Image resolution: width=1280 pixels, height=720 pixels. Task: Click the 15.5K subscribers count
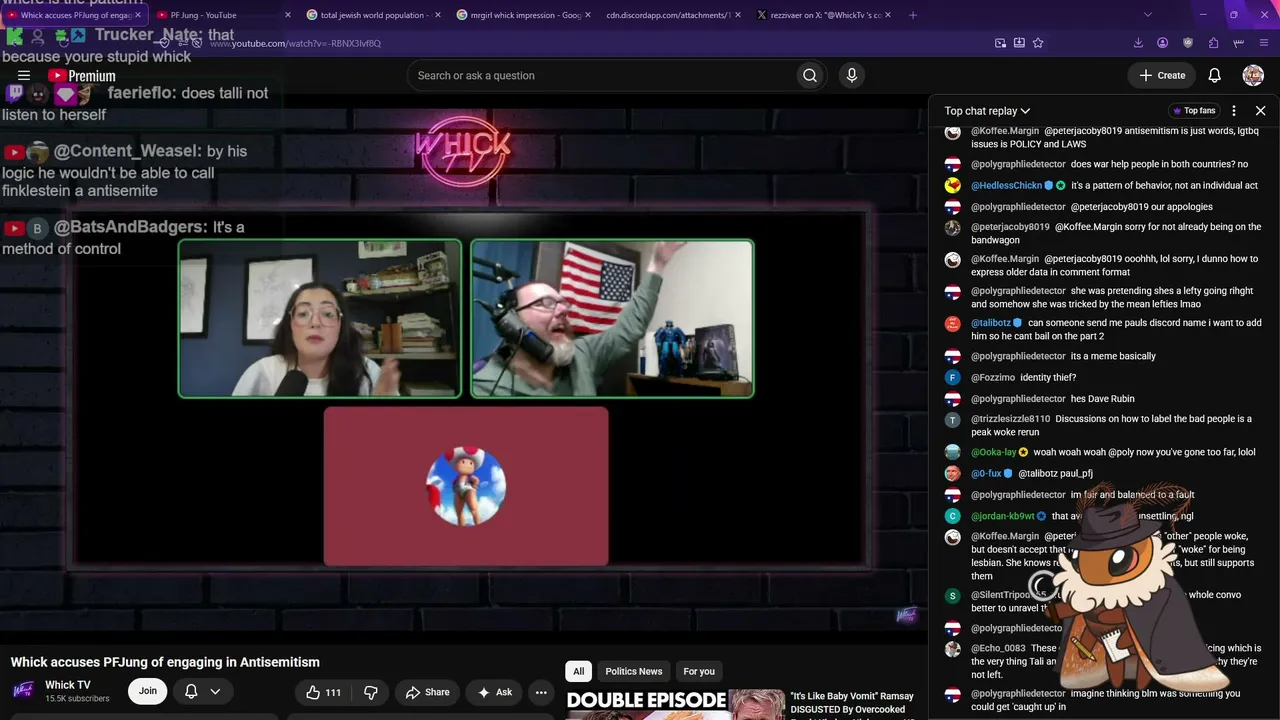[x=77, y=699]
